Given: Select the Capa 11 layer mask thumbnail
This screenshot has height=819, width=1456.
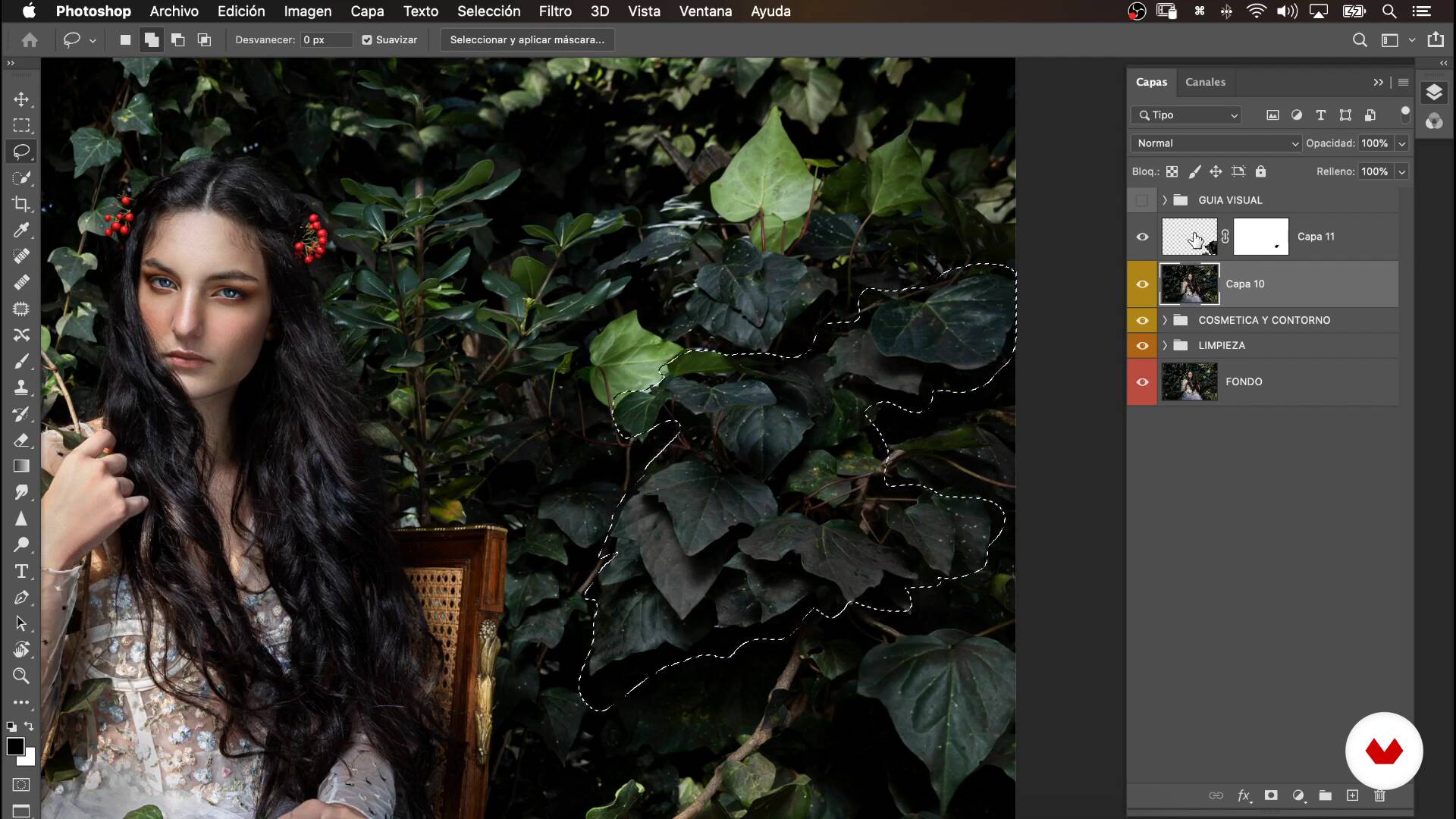Looking at the screenshot, I should tap(1260, 237).
